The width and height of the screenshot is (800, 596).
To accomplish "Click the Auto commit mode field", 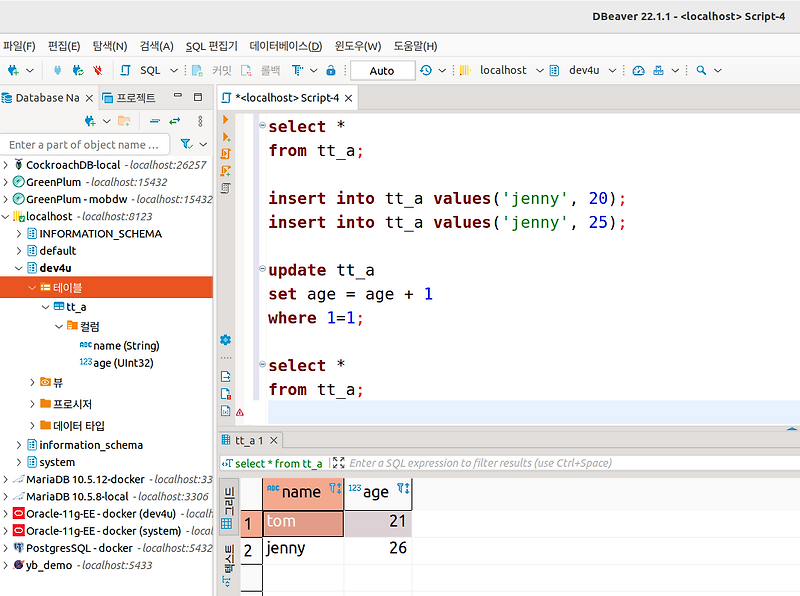I will coord(382,70).
